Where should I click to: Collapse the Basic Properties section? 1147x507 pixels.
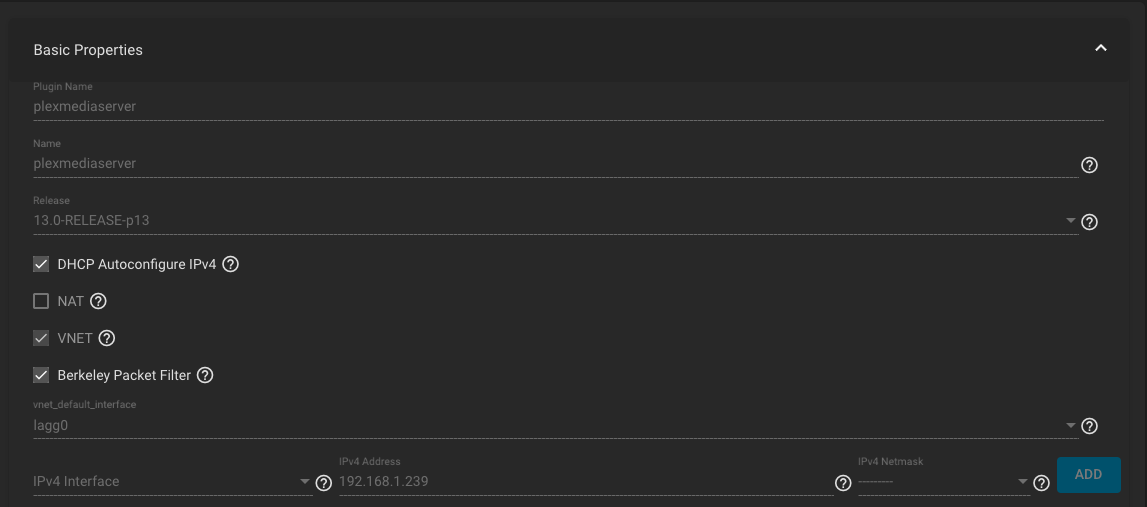coord(1100,48)
